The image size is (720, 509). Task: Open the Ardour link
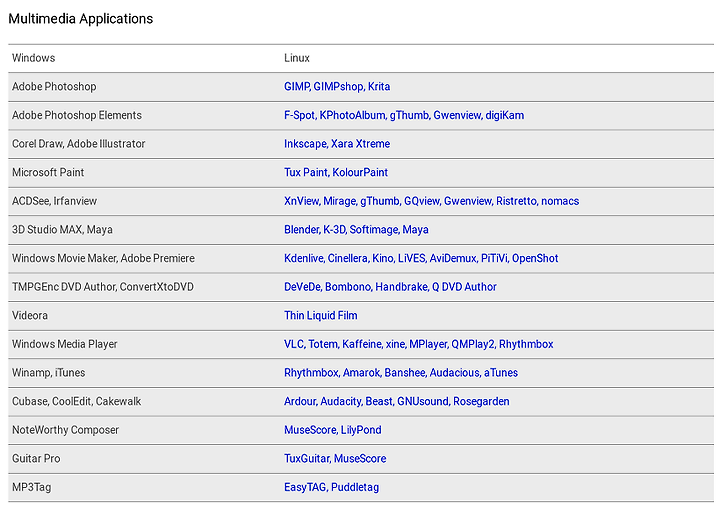pos(300,401)
